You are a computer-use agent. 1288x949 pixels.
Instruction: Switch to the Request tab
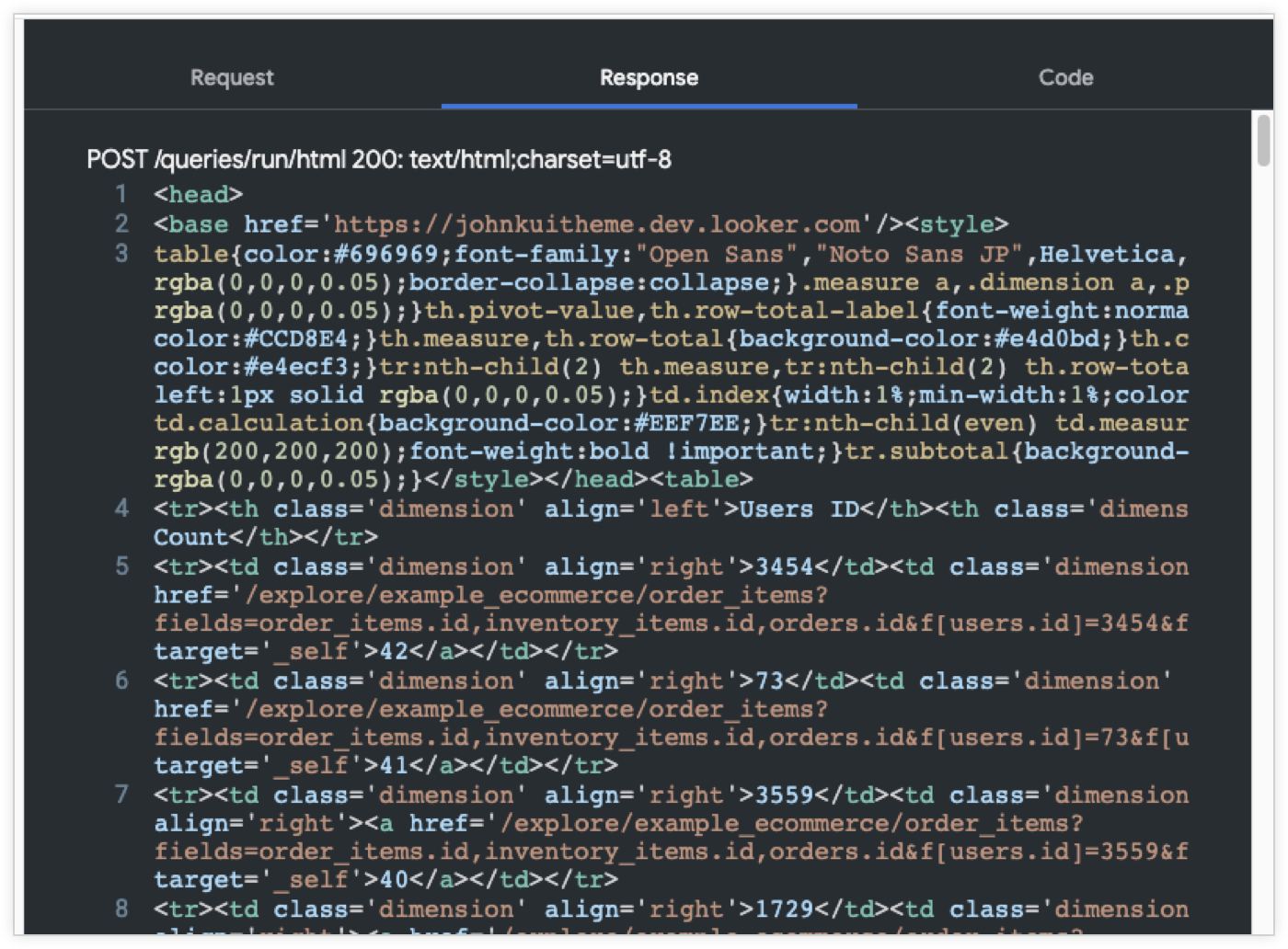pyautogui.click(x=232, y=78)
